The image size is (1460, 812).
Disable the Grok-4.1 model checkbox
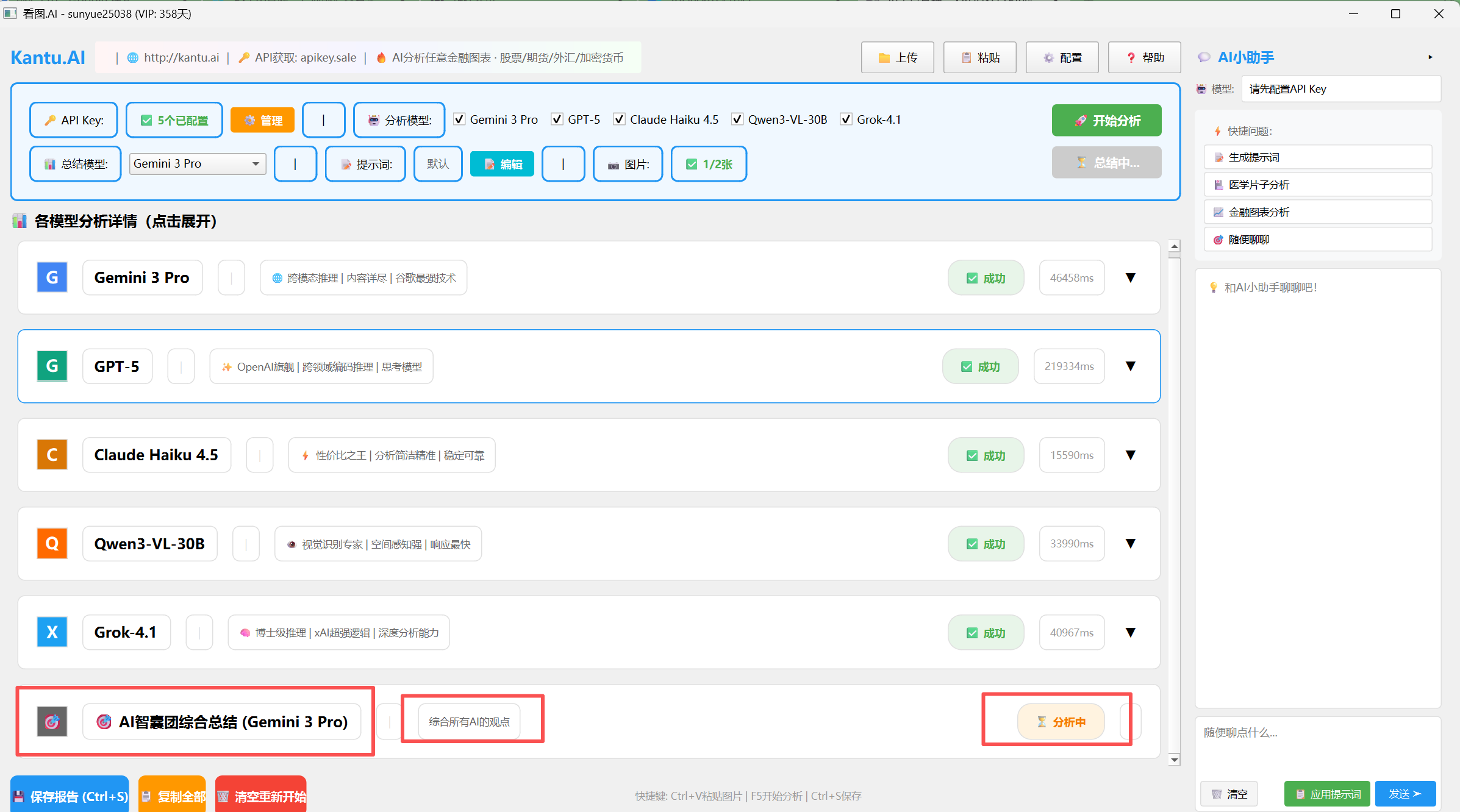846,119
